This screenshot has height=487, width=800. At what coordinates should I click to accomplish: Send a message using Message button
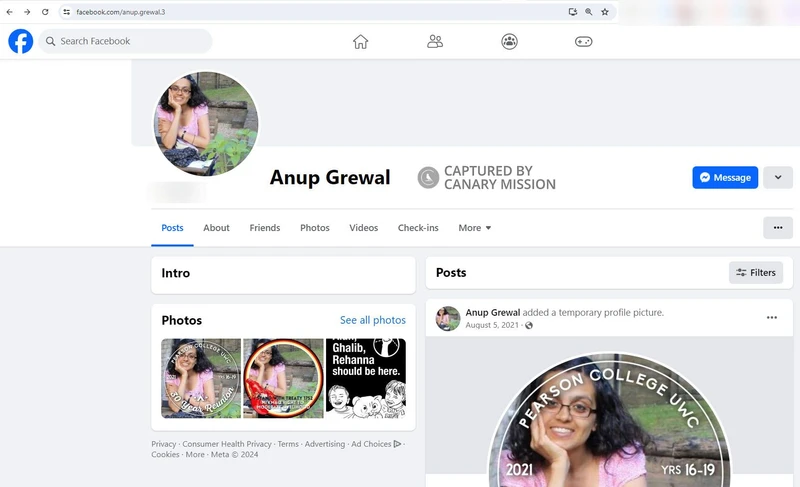pyautogui.click(x=725, y=177)
